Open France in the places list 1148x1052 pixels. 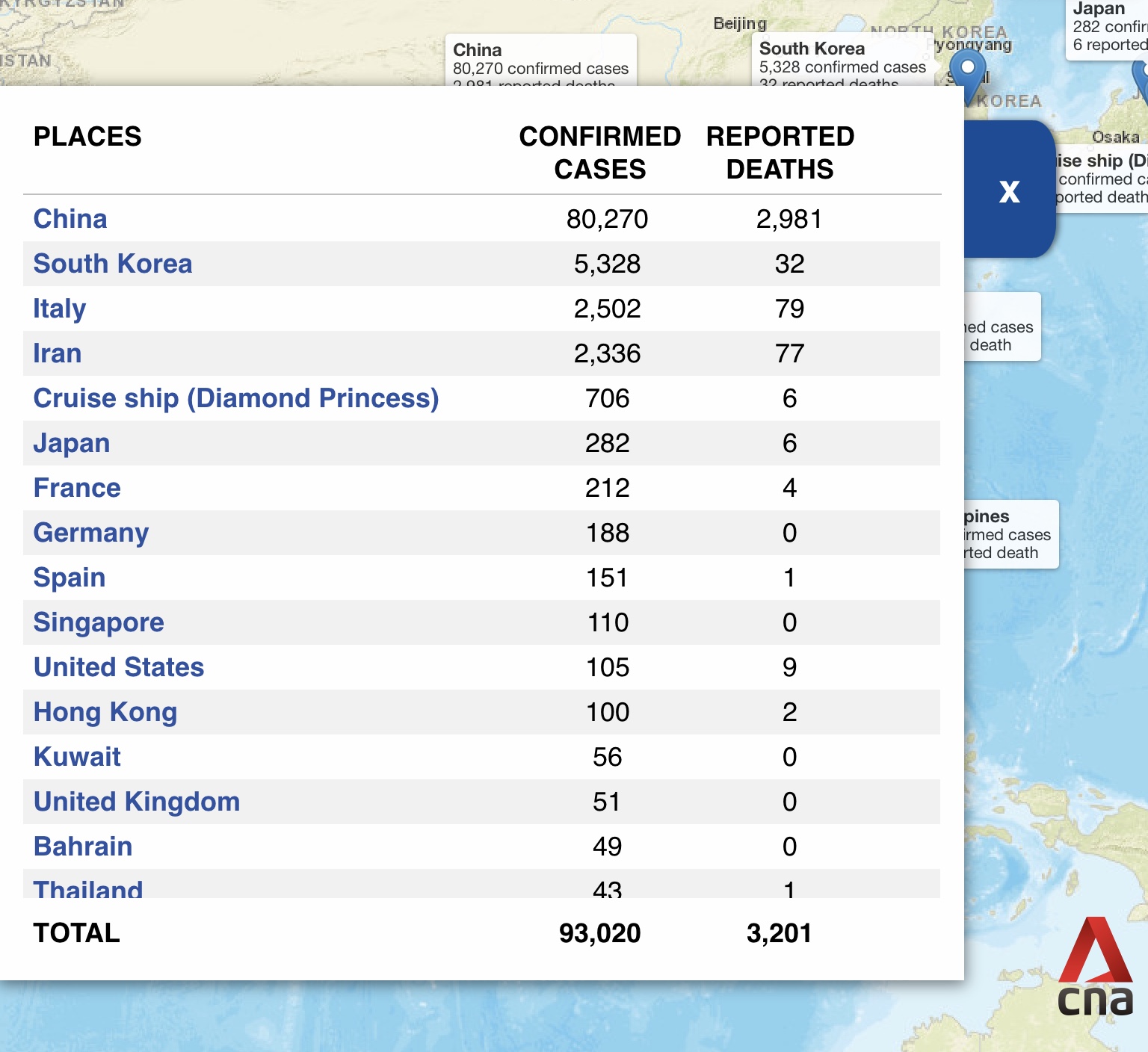[77, 488]
